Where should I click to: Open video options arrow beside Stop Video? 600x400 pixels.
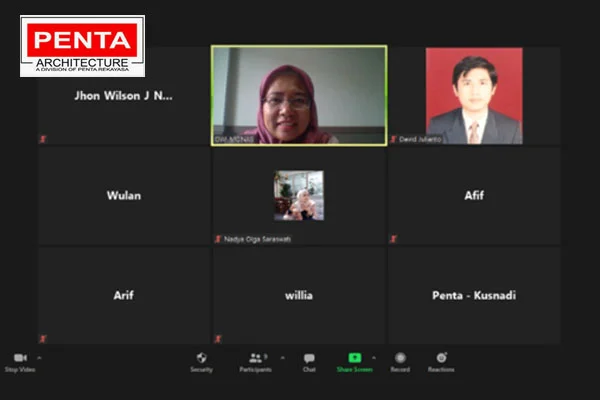click(39, 358)
